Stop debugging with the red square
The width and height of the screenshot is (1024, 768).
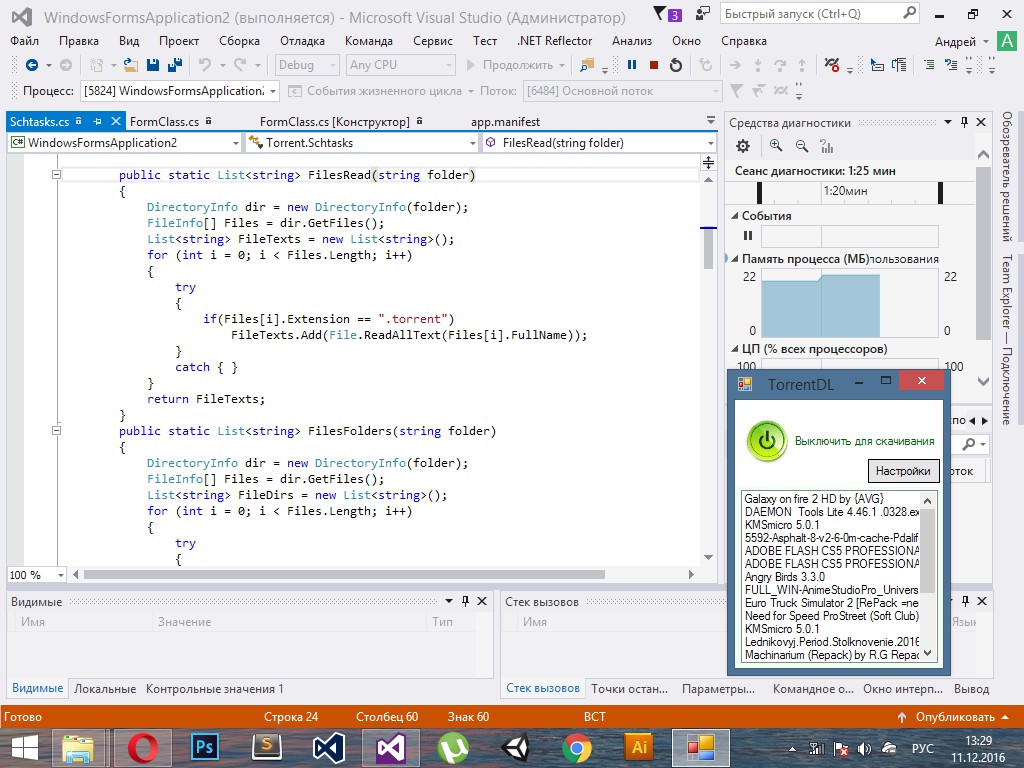point(654,65)
